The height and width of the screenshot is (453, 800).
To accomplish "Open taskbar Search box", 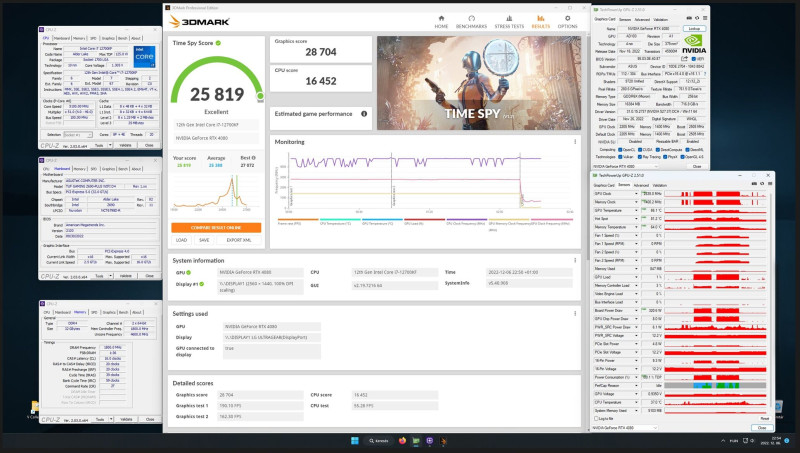I will coord(381,441).
